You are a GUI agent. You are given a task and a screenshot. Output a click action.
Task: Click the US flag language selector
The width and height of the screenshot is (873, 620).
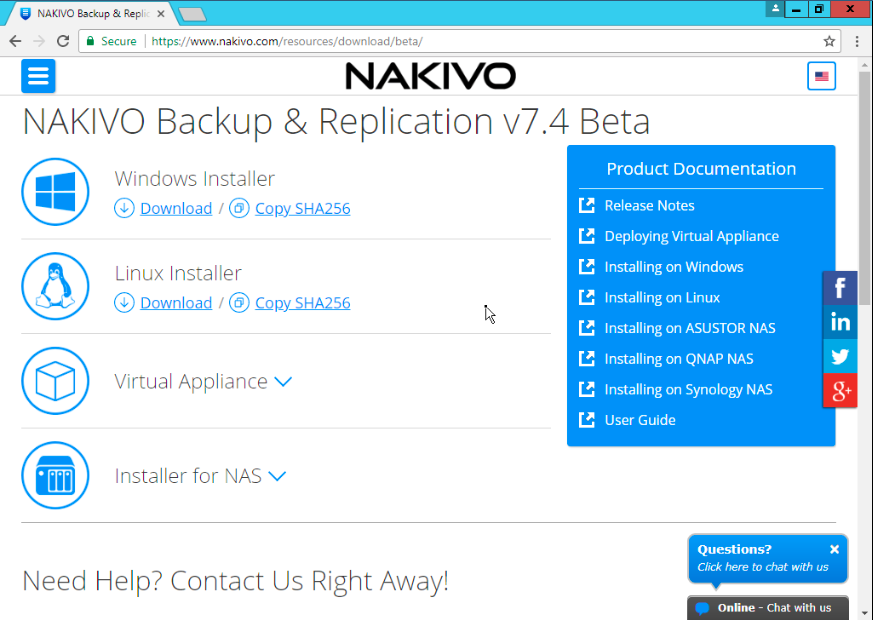coord(821,76)
